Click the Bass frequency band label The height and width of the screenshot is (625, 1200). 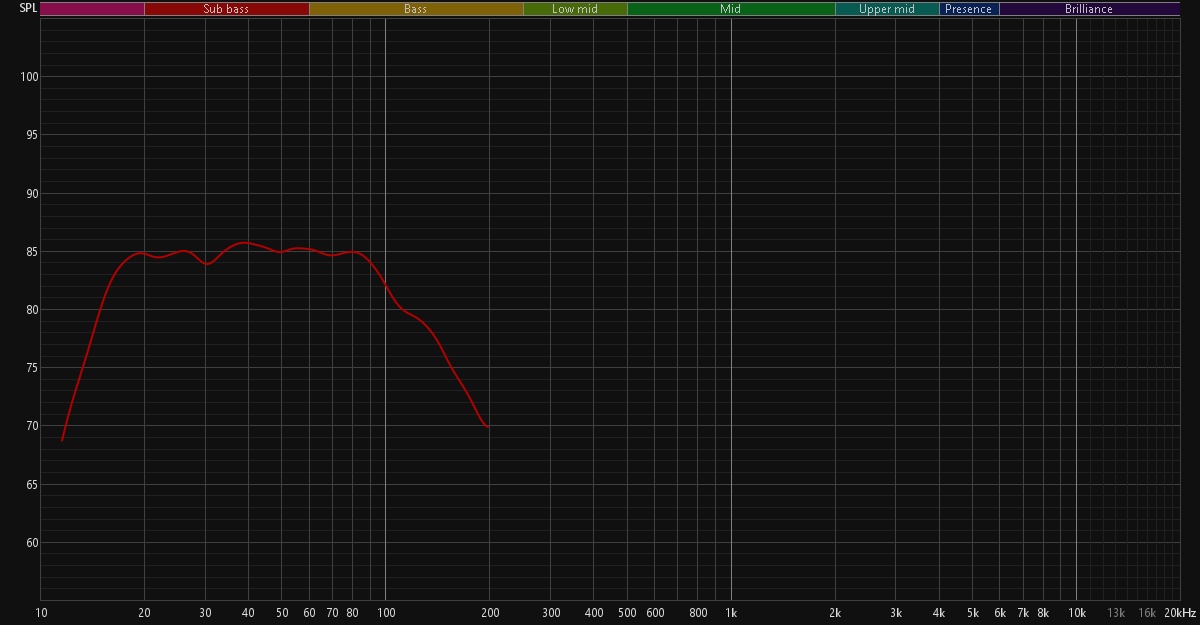415,9
